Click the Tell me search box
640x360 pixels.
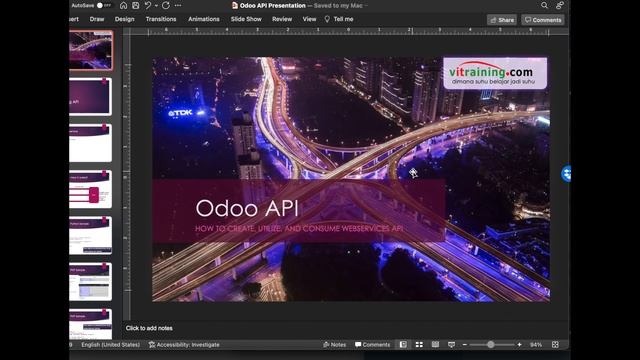coord(339,19)
